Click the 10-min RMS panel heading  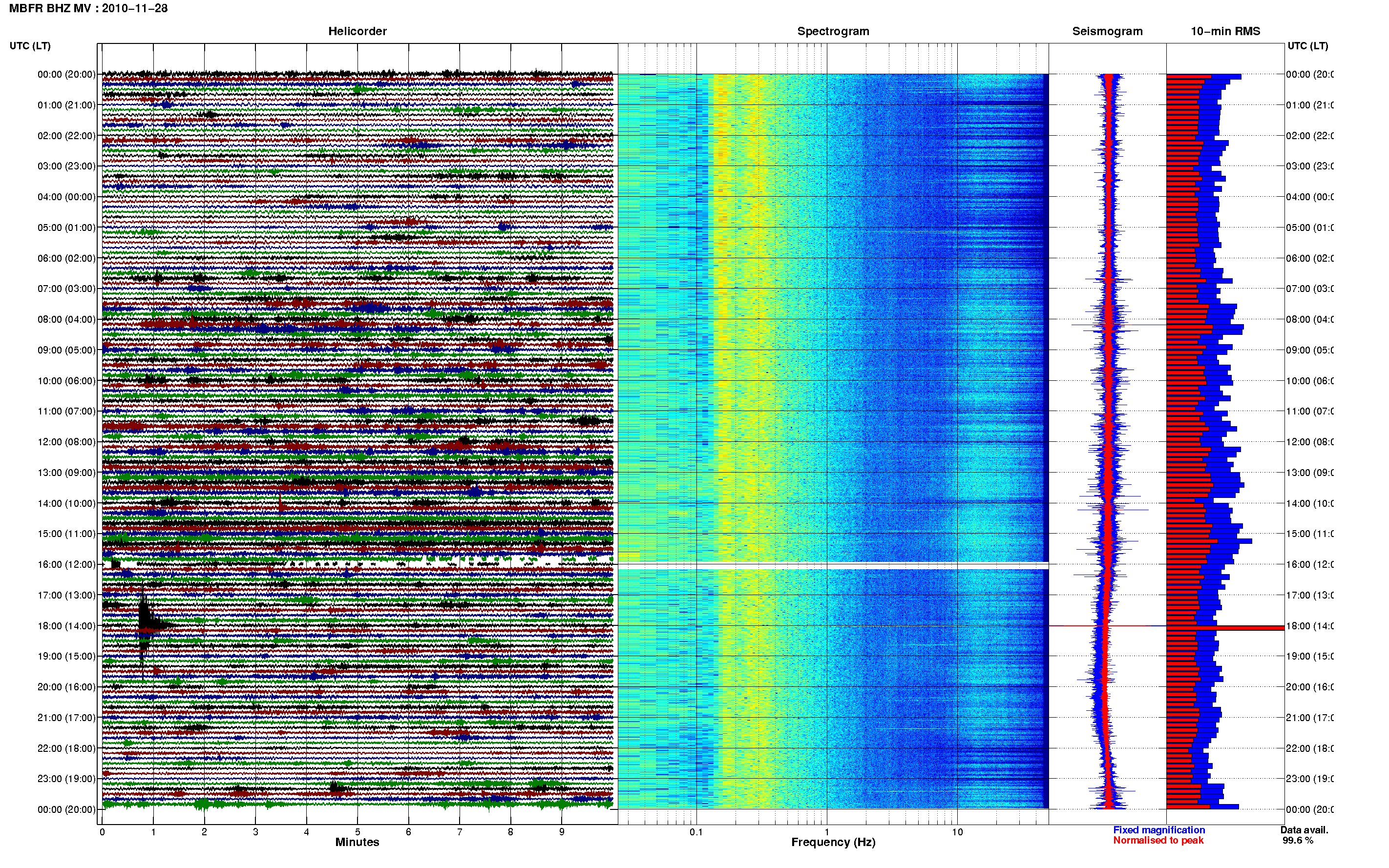1225,31
